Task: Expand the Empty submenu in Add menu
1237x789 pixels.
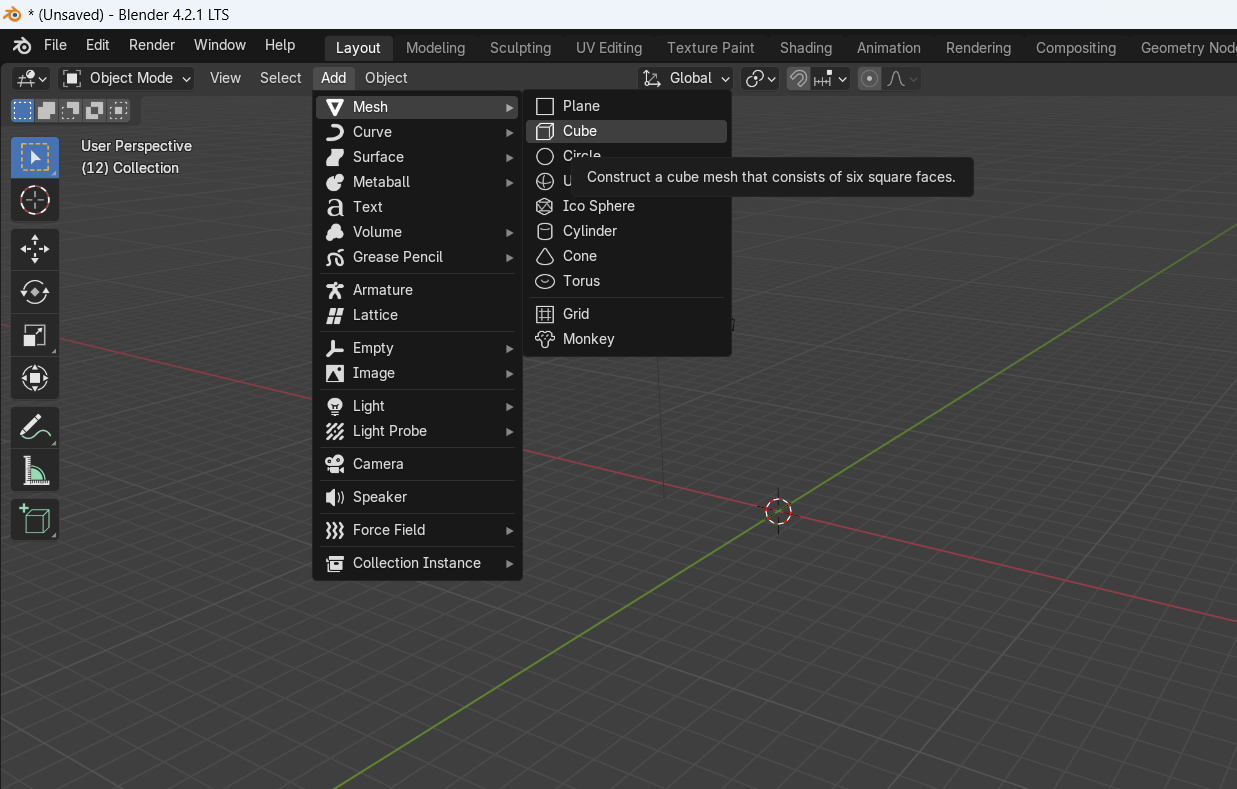Action: (x=418, y=348)
